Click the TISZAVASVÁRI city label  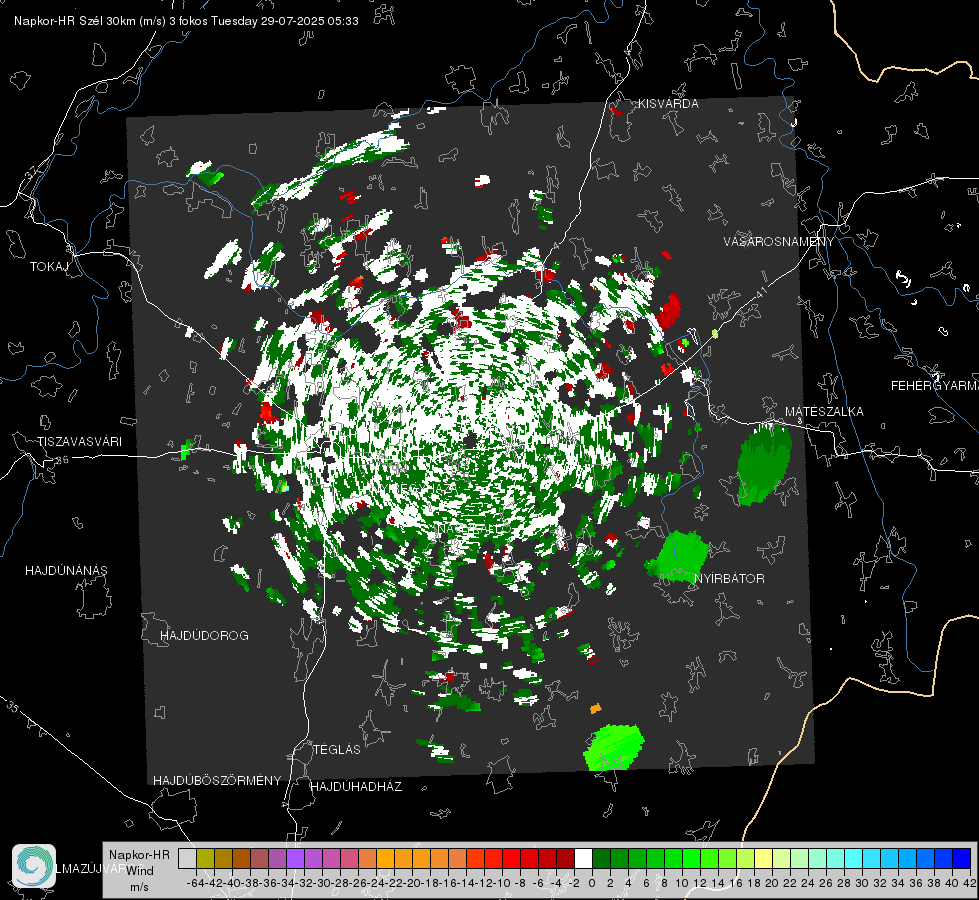pos(80,442)
